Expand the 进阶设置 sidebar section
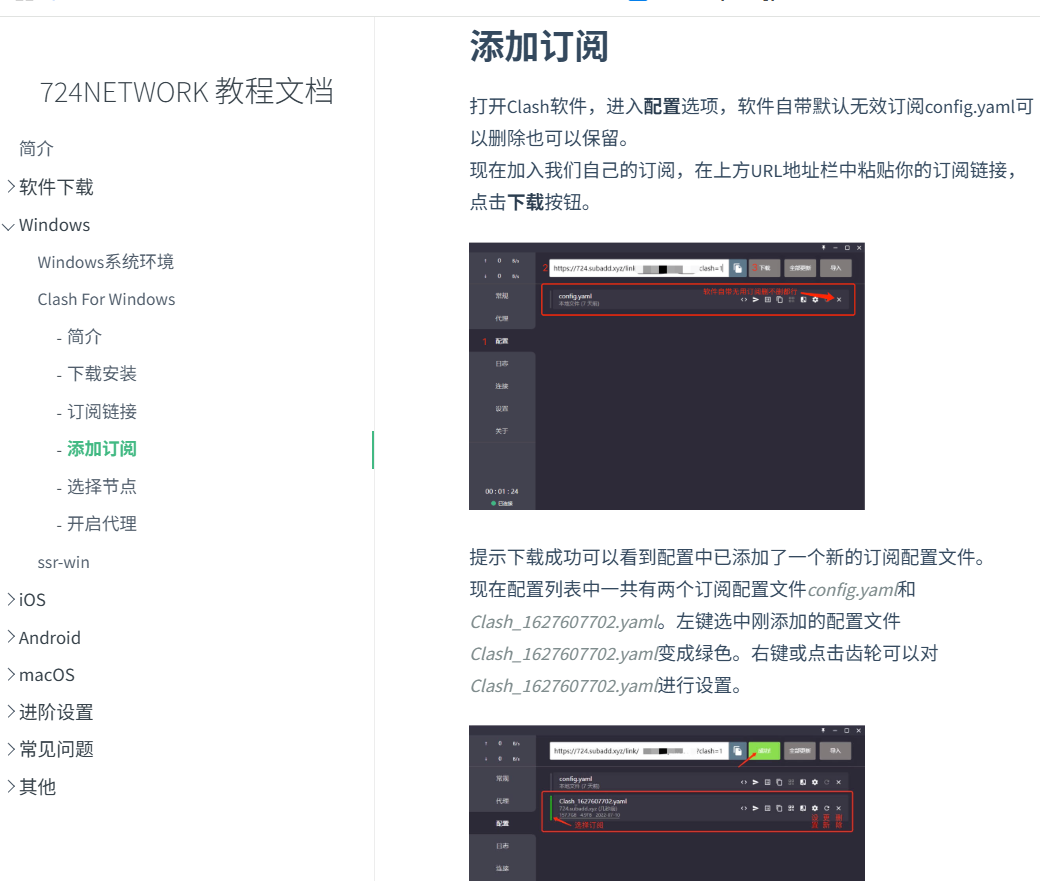1040x881 pixels. point(56,712)
